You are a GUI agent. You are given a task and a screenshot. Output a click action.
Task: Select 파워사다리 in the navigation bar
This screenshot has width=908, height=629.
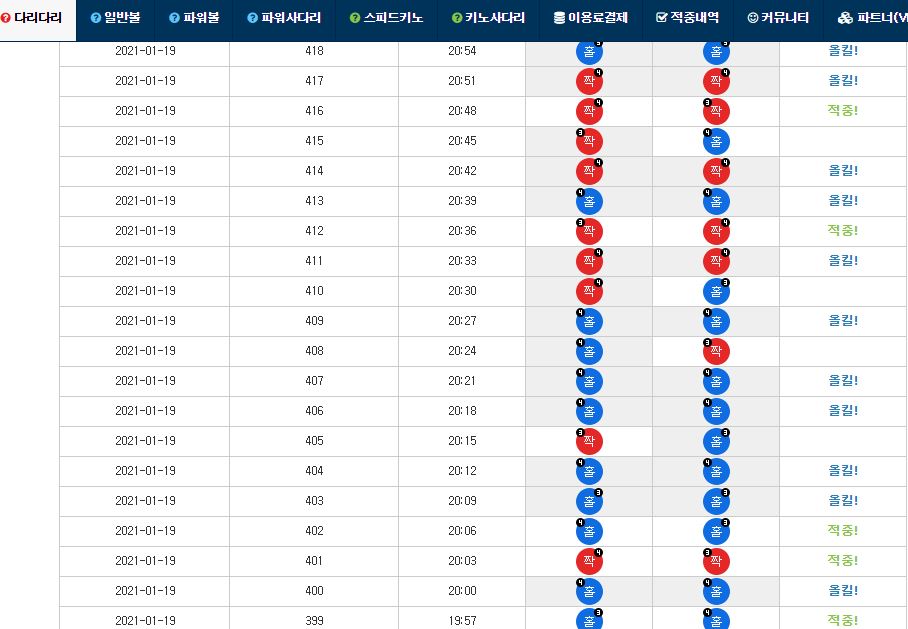tap(284, 18)
